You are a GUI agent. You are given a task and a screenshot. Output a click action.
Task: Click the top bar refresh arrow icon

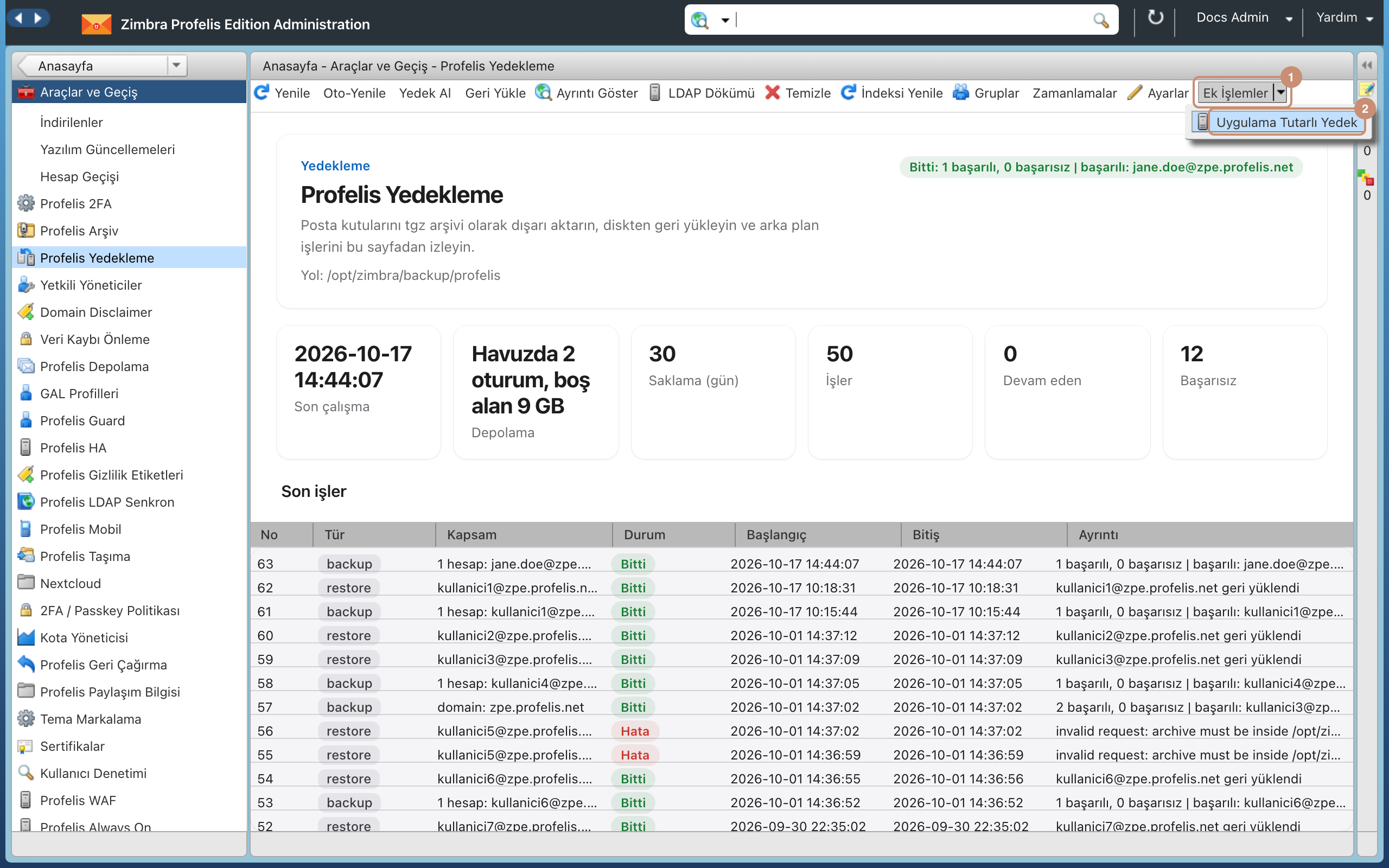pyautogui.click(x=1155, y=18)
